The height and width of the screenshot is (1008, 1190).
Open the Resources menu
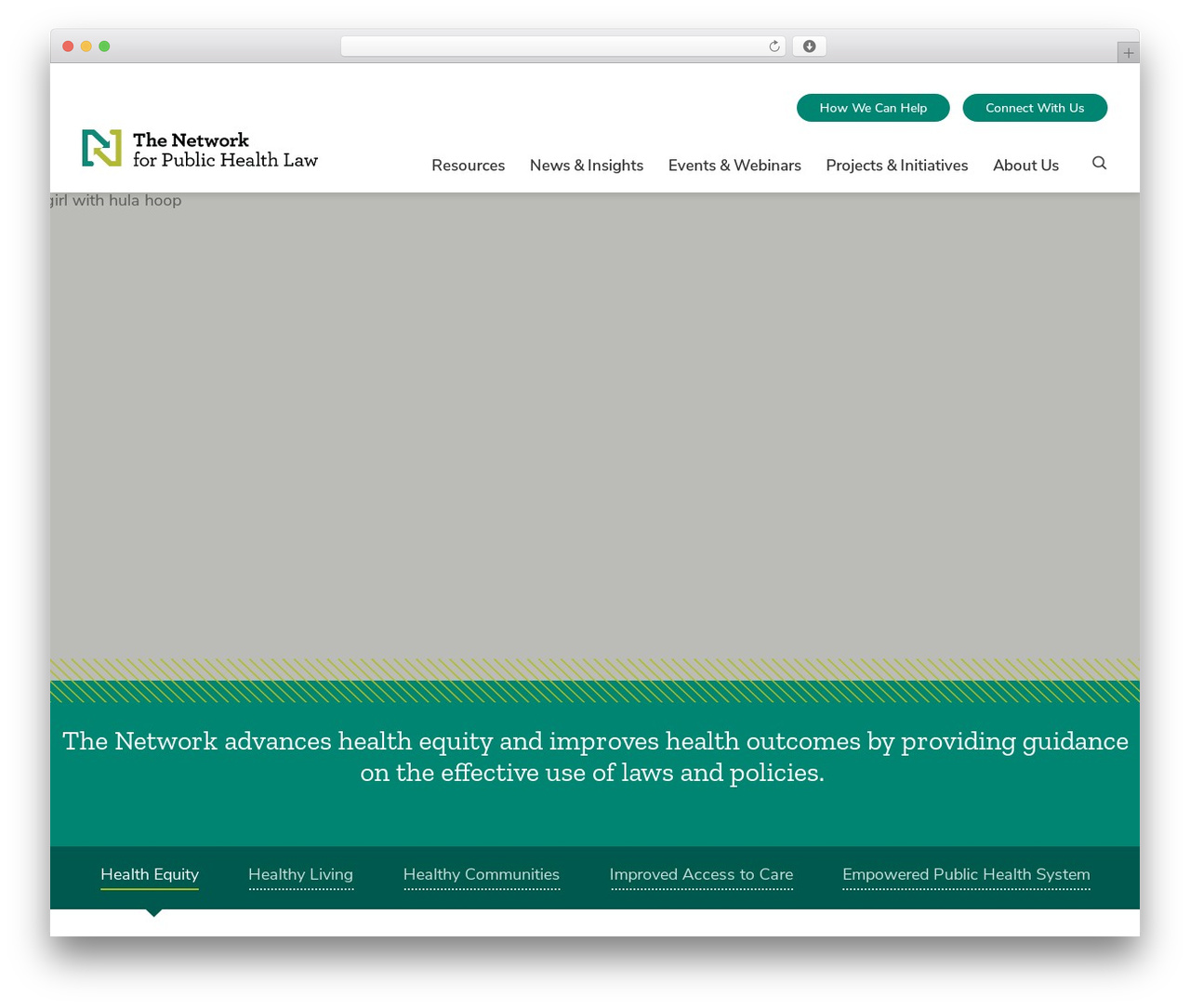tap(468, 165)
